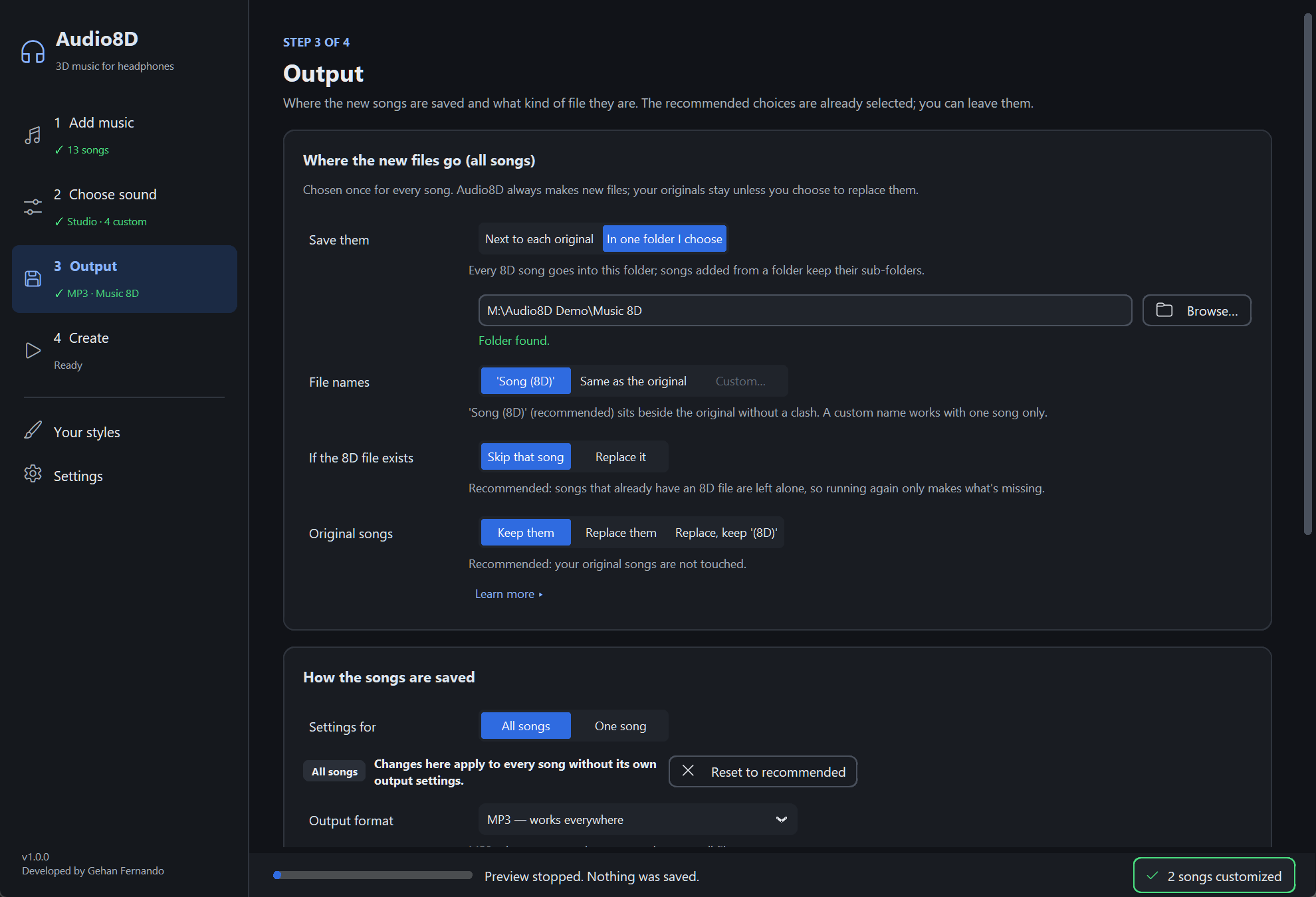Open the Output format MP3 dropdown
The image size is (1316, 897).
pos(637,819)
